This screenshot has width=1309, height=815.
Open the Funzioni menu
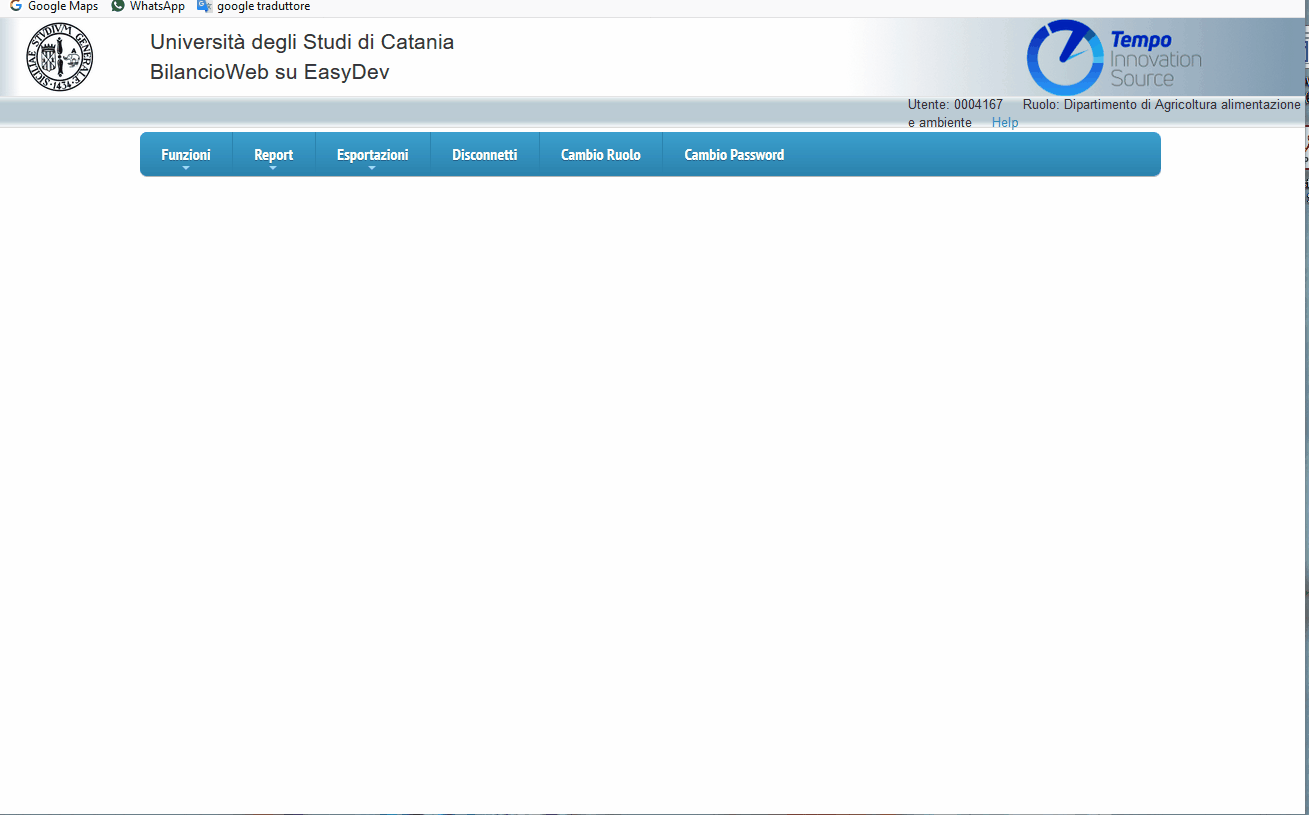pyautogui.click(x=186, y=155)
